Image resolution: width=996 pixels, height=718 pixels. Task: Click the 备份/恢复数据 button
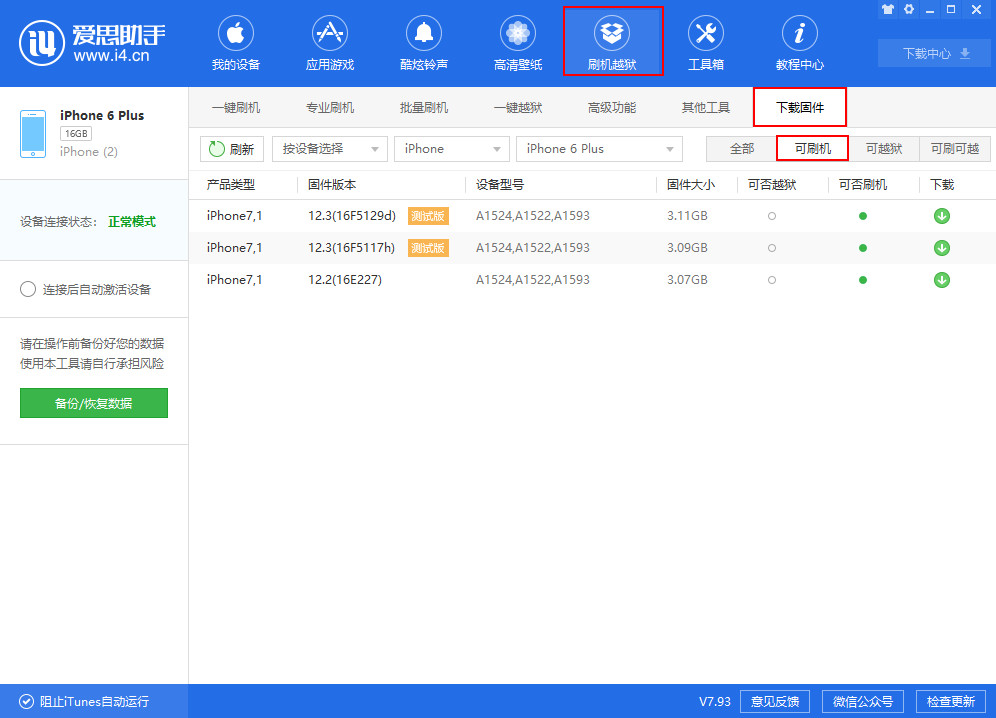tap(93, 403)
